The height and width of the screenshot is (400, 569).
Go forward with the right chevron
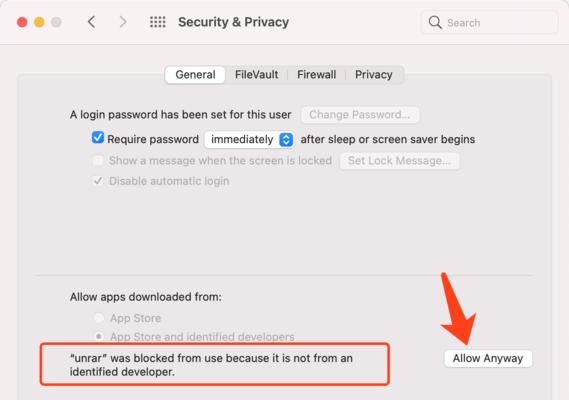tap(123, 22)
